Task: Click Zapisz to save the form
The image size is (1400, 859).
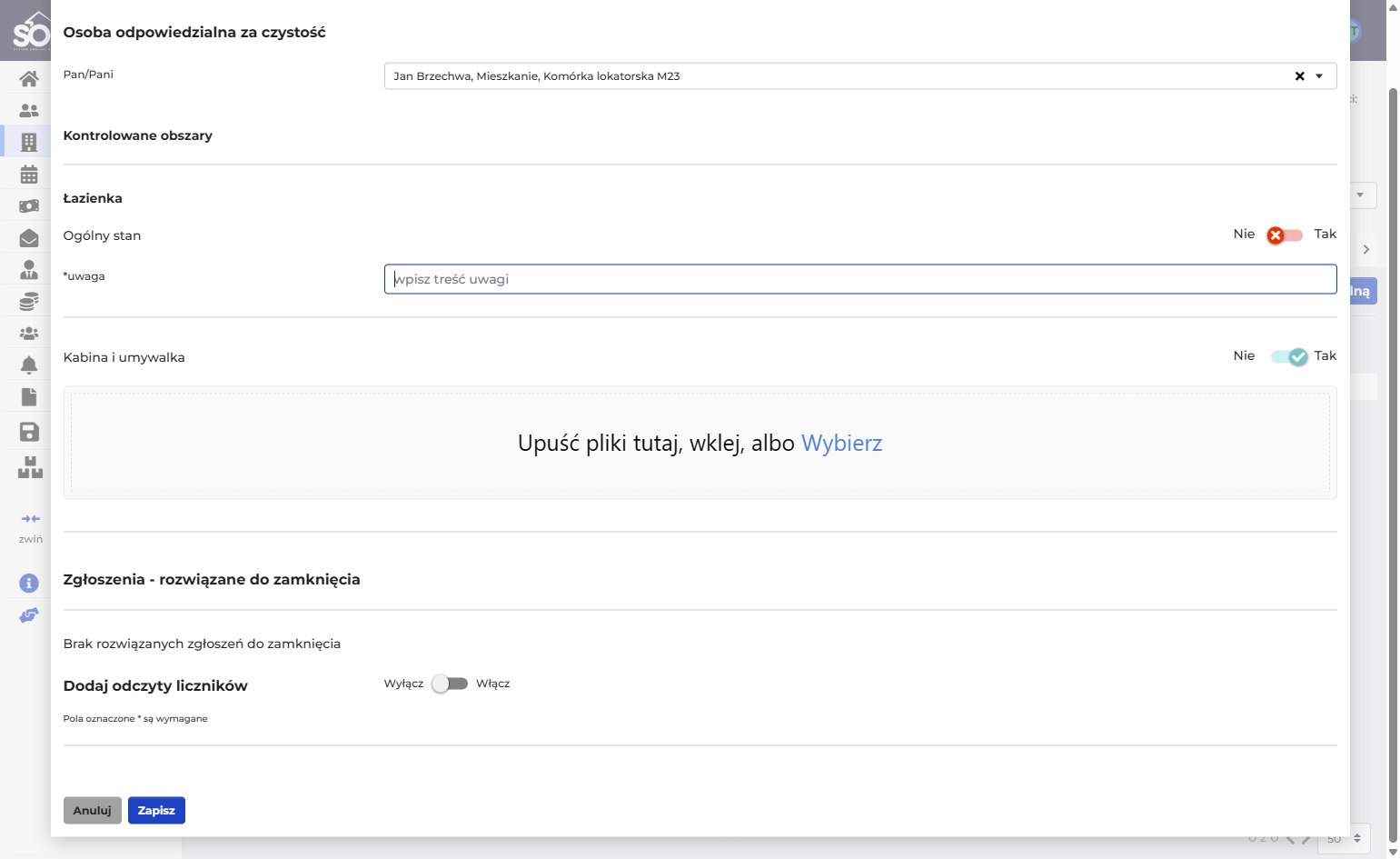Action: [156, 811]
